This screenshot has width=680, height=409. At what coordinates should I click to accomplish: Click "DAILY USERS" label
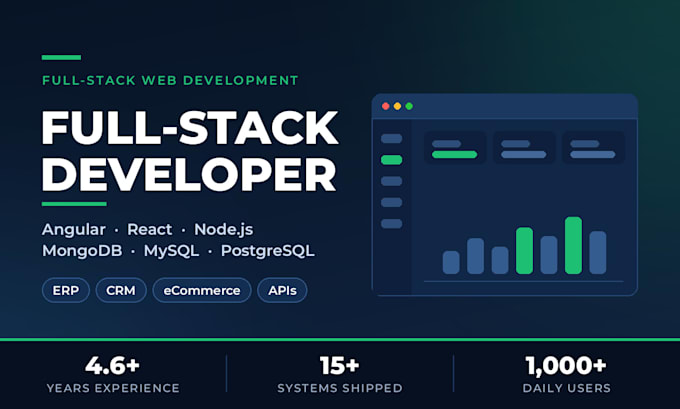click(566, 388)
